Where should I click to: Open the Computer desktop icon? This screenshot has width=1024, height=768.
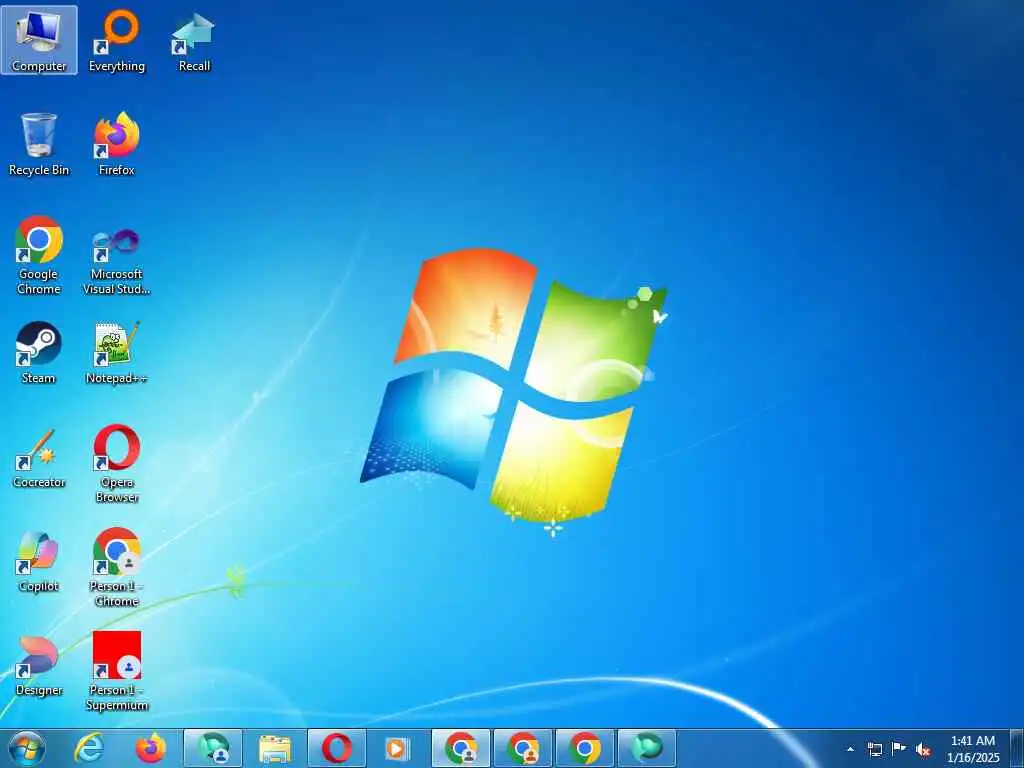tap(39, 40)
